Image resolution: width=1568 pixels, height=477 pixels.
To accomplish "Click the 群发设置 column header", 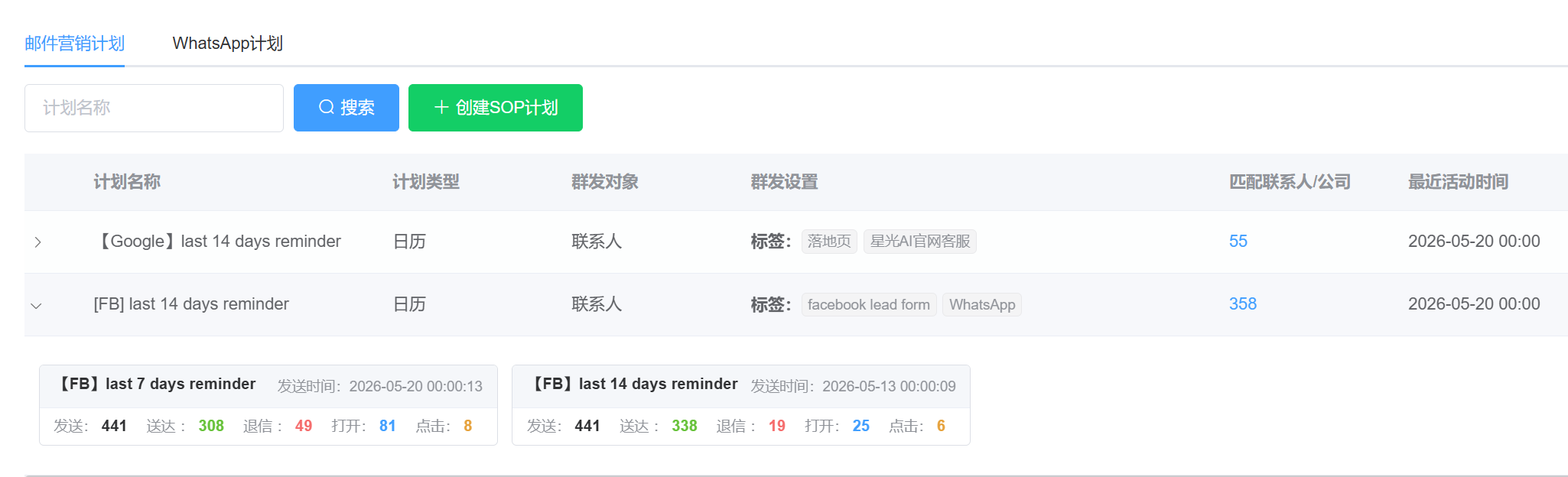I will point(784,182).
